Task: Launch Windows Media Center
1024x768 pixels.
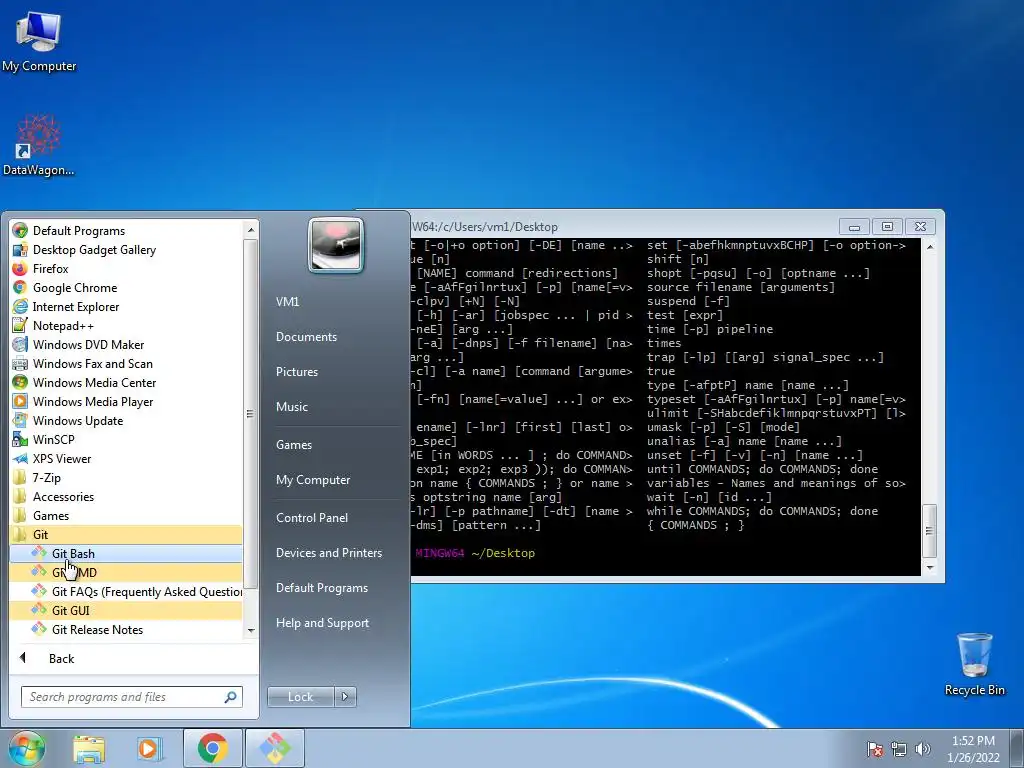Action: pyautogui.click(x=127, y=382)
